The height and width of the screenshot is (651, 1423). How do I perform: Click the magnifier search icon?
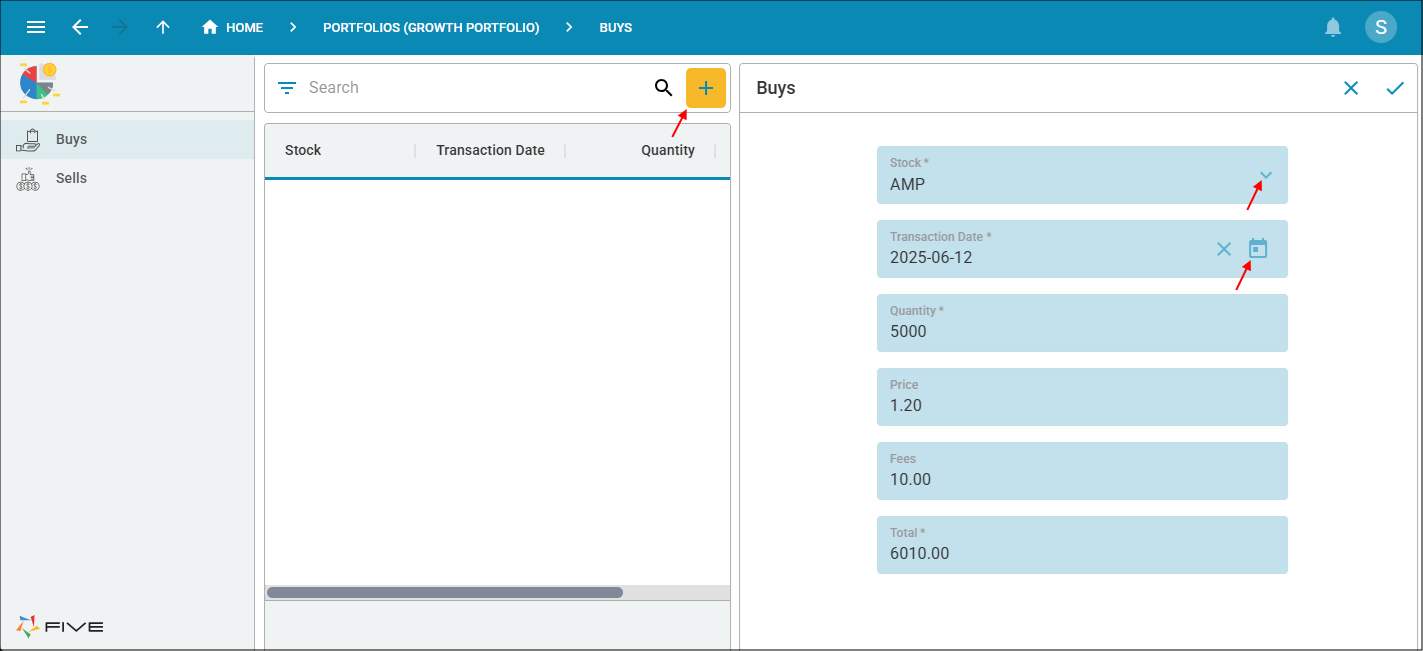(664, 88)
